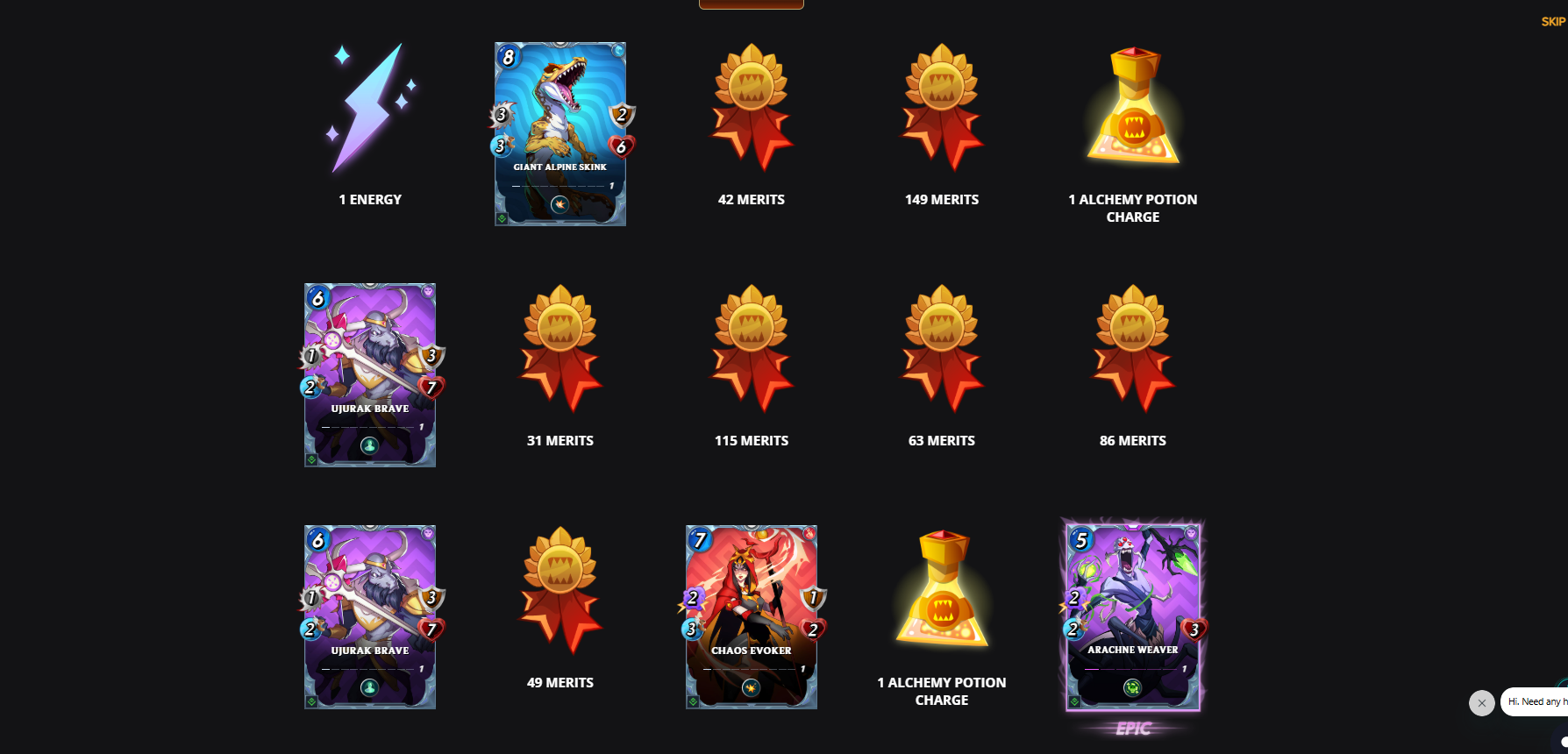The width and height of the screenshot is (1568, 754).
Task: Click the 31 Merits medal icon
Action: [560, 348]
